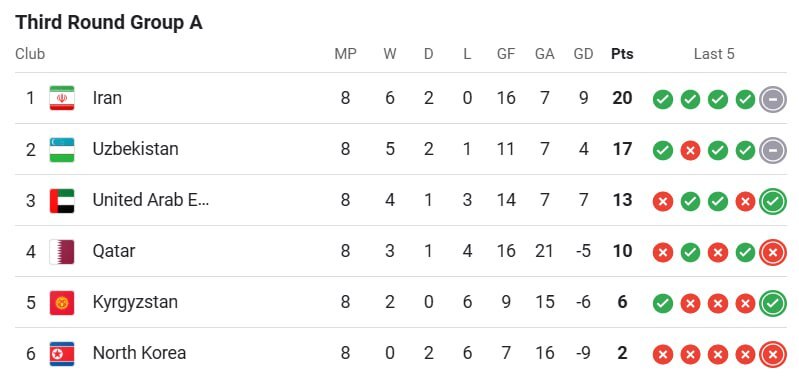Viewport: 799px width, 385px height.
Task: Click the Third Round Group A heading
Action: [x=109, y=23]
